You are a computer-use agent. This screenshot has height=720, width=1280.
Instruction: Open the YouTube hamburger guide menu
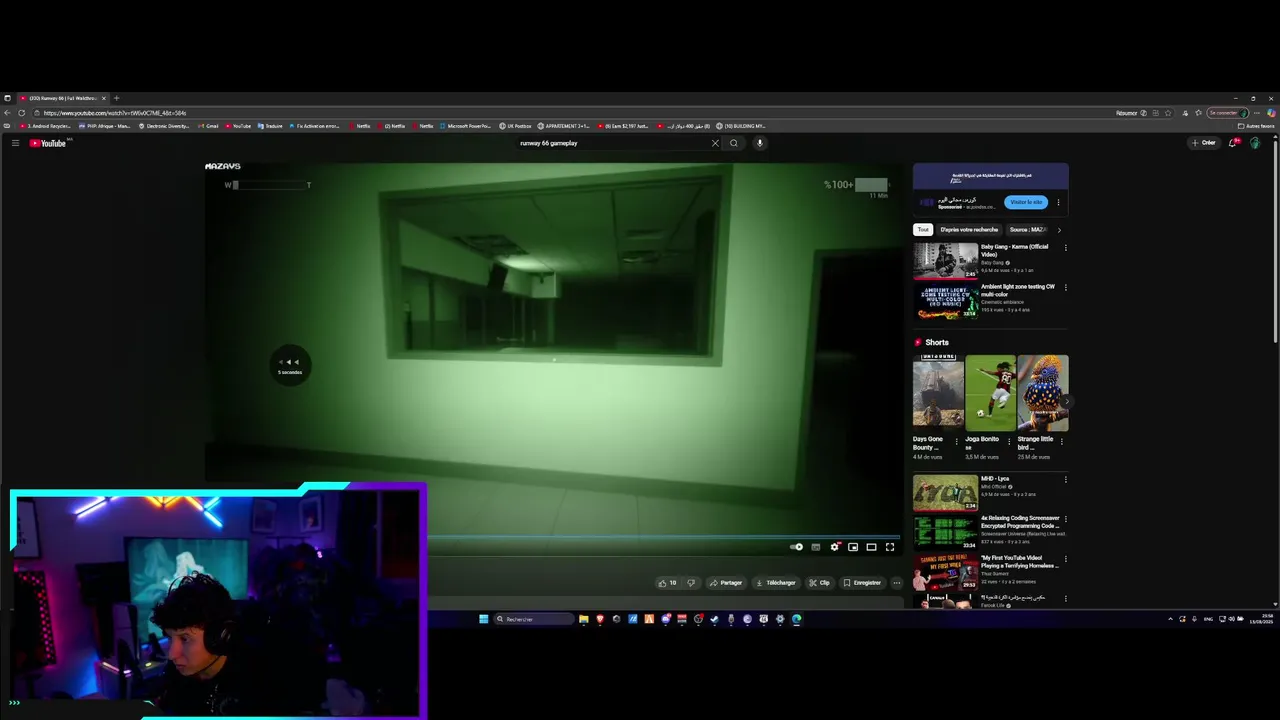click(15, 143)
